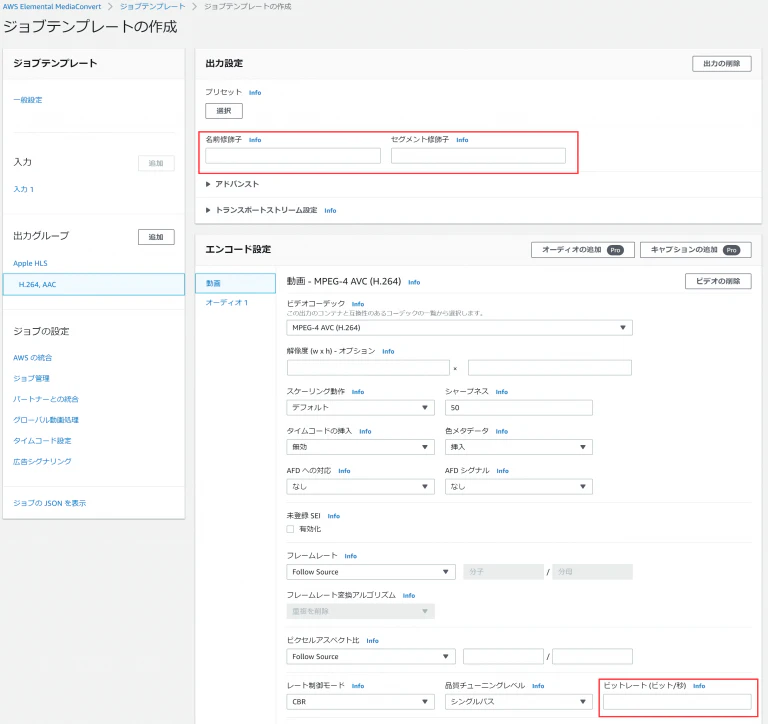Open Info beside 未登録 SEI
The image size is (768, 724).
pos(334,516)
